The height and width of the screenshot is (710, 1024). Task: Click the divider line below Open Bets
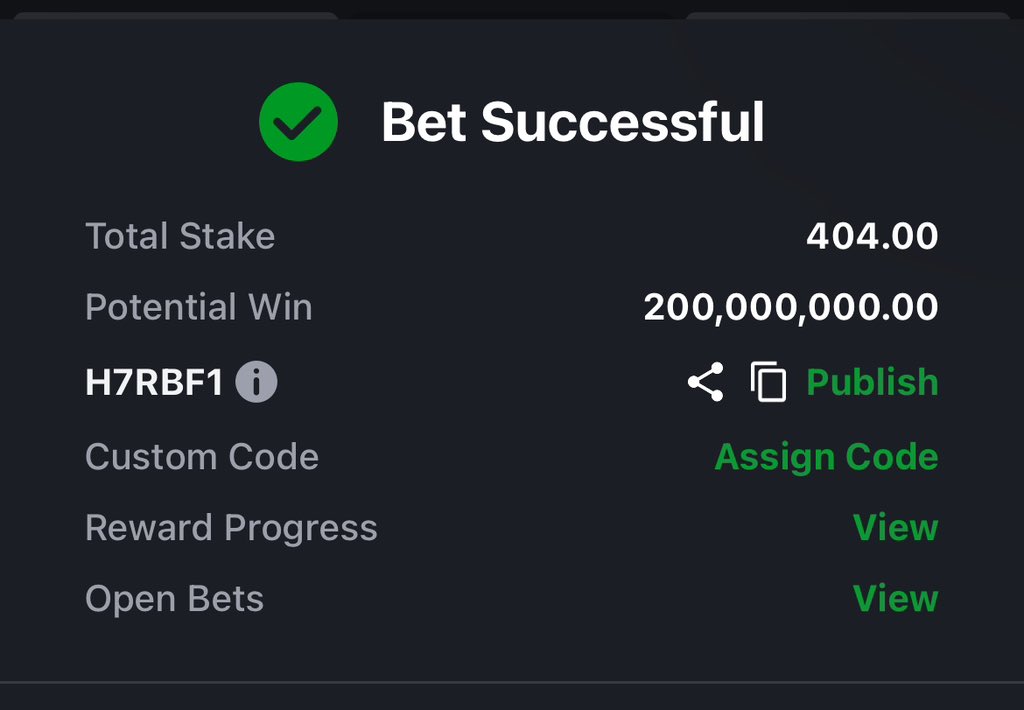[512, 683]
